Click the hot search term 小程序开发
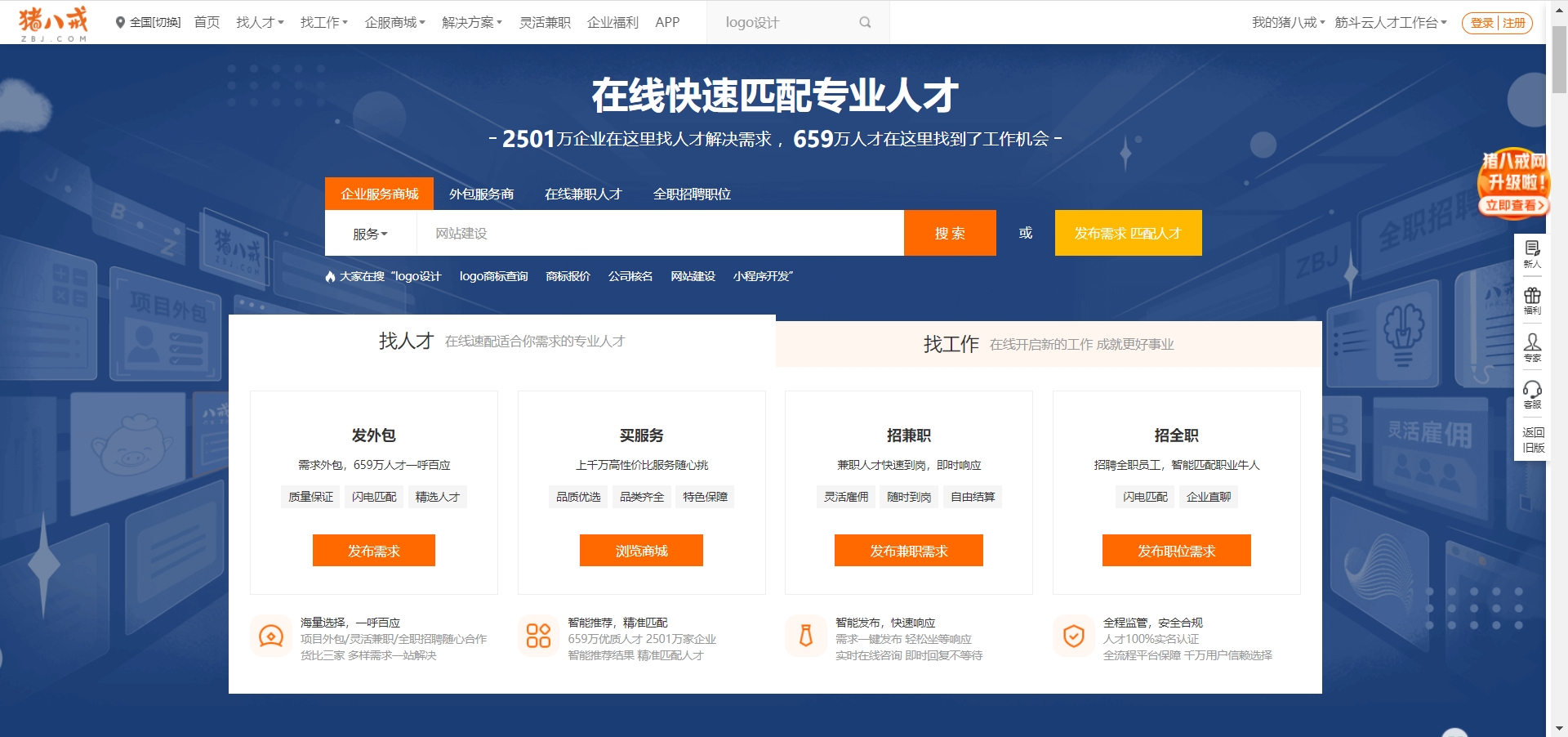This screenshot has height=737, width=1568. (760, 276)
